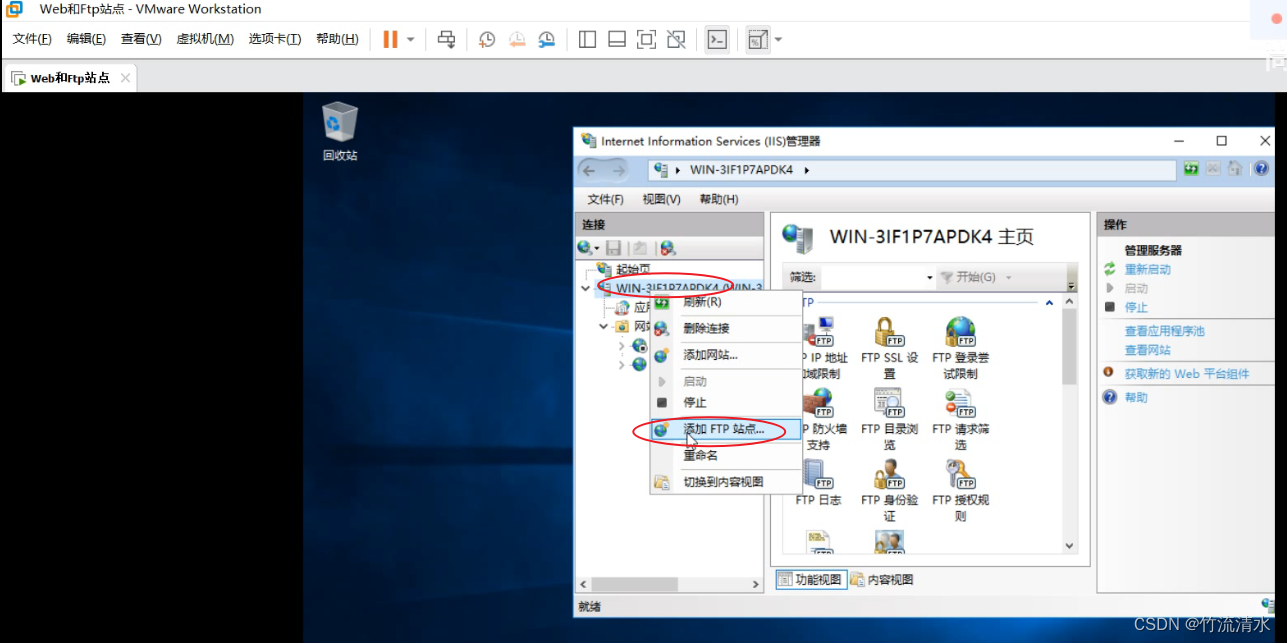The image size is (1287, 643).
Task: Click 停止 link in 操作 pane
Action: pos(1136,307)
